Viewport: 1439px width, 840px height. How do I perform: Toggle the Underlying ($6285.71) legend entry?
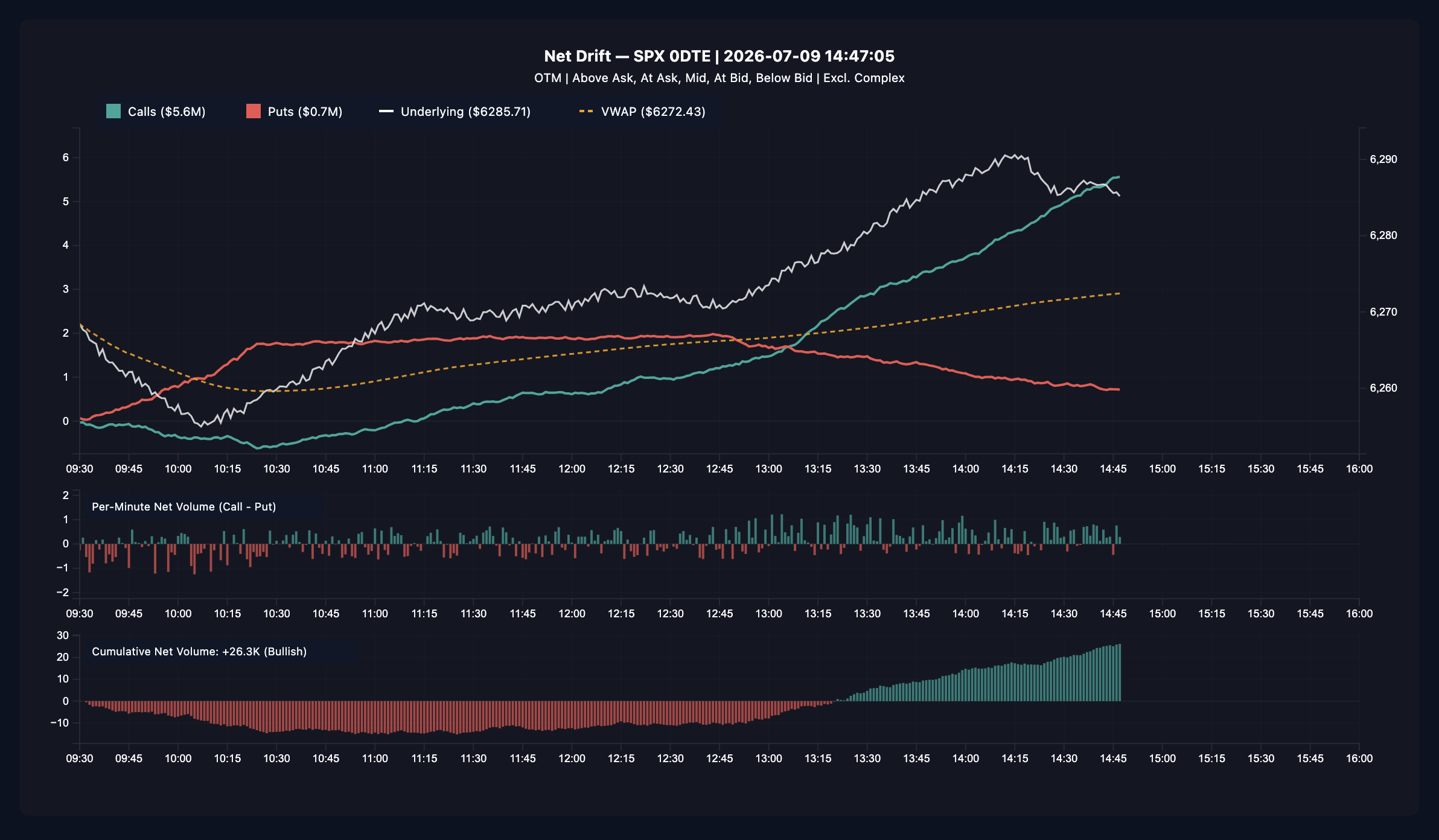click(455, 112)
